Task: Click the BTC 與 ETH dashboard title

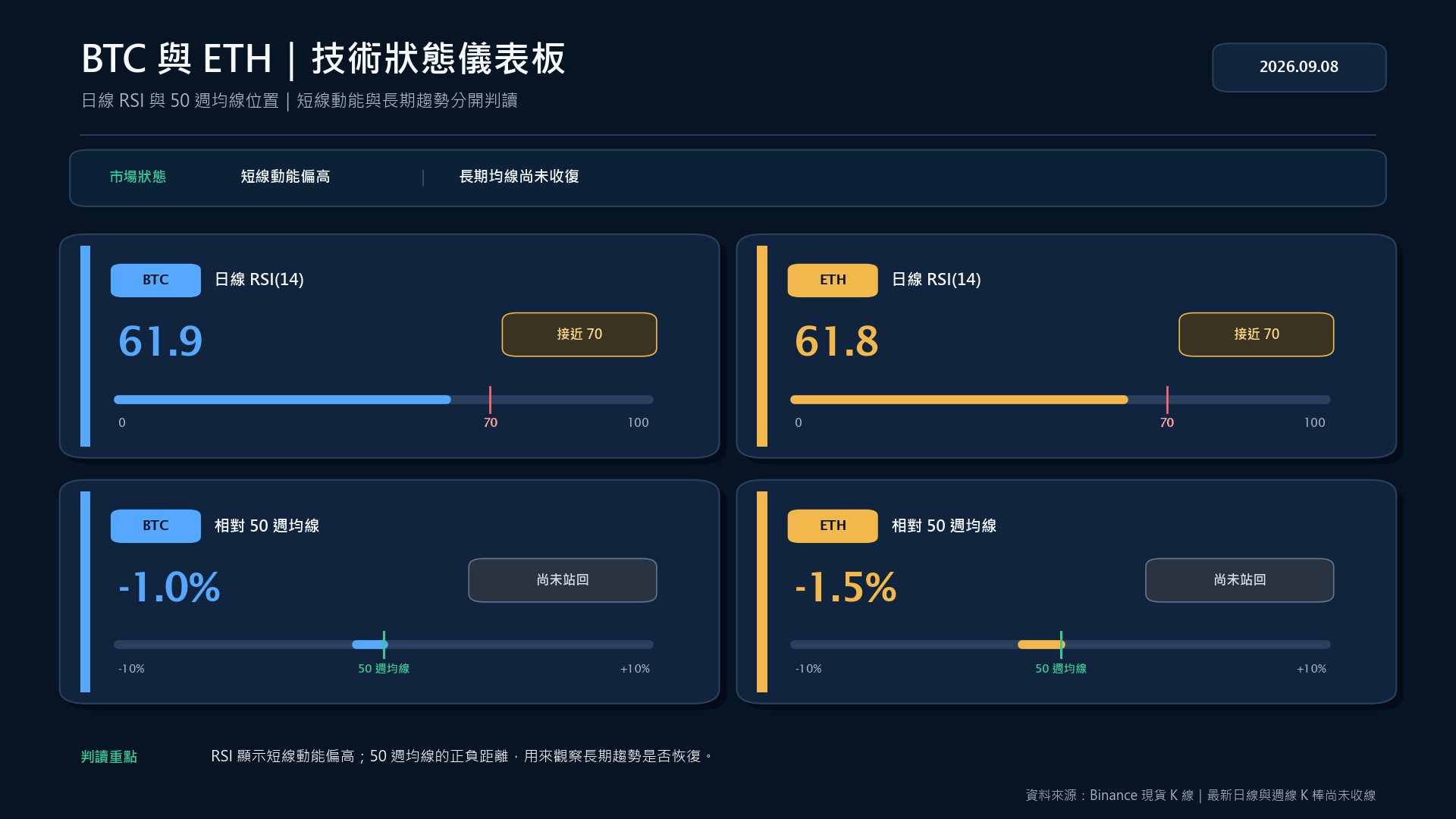Action: [x=324, y=58]
